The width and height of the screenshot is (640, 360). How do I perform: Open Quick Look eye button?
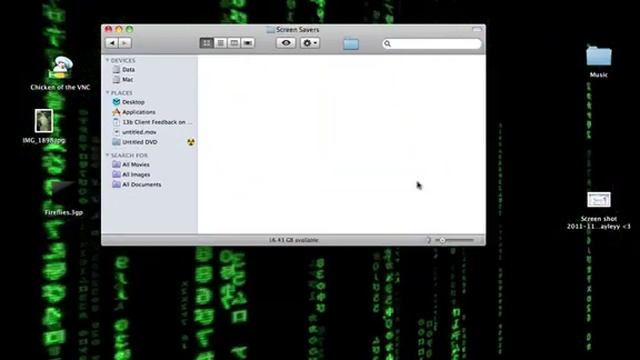[286, 43]
